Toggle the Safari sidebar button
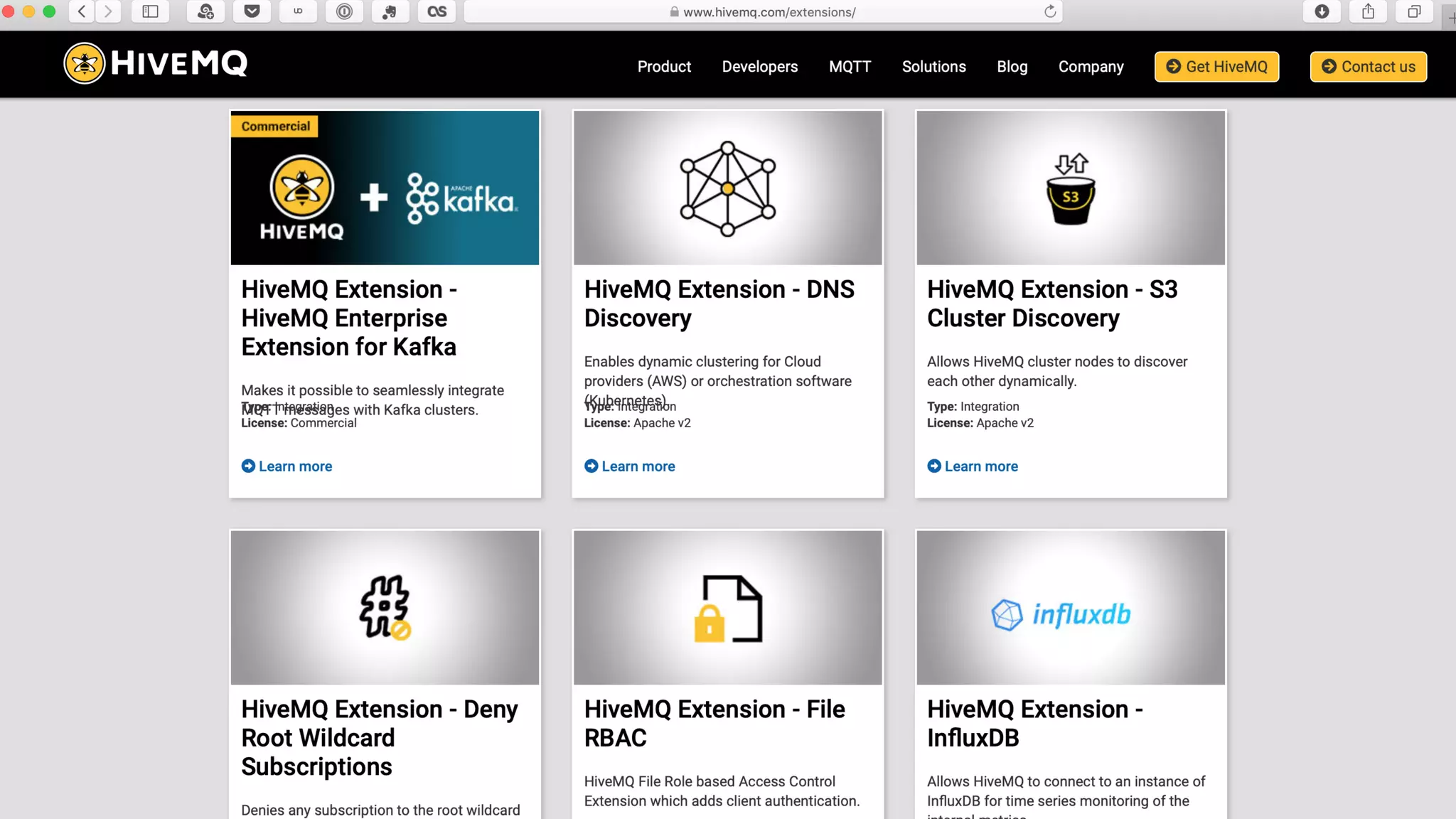The image size is (1456, 819). click(150, 11)
